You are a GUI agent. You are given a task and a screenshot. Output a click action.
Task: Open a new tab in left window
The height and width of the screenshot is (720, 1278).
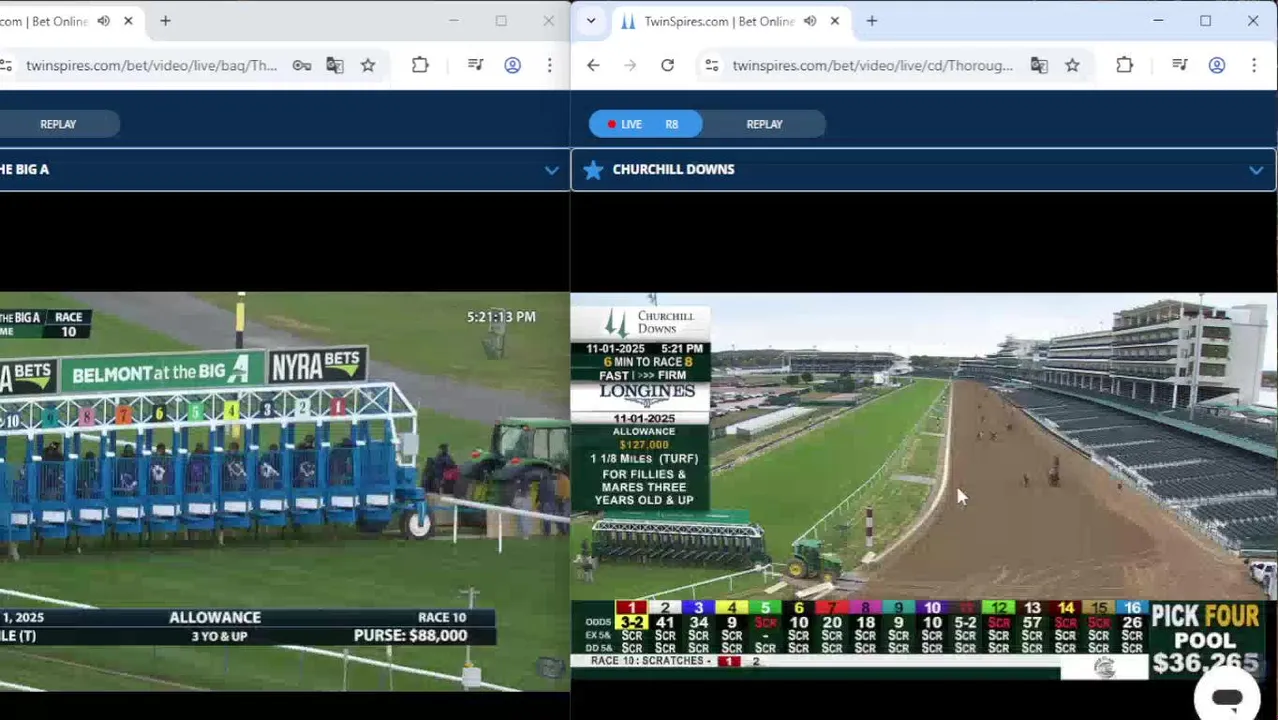165,21
